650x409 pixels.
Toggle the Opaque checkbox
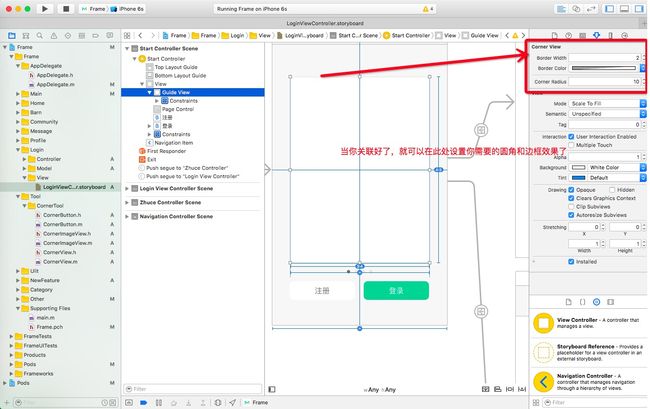[x=571, y=190]
